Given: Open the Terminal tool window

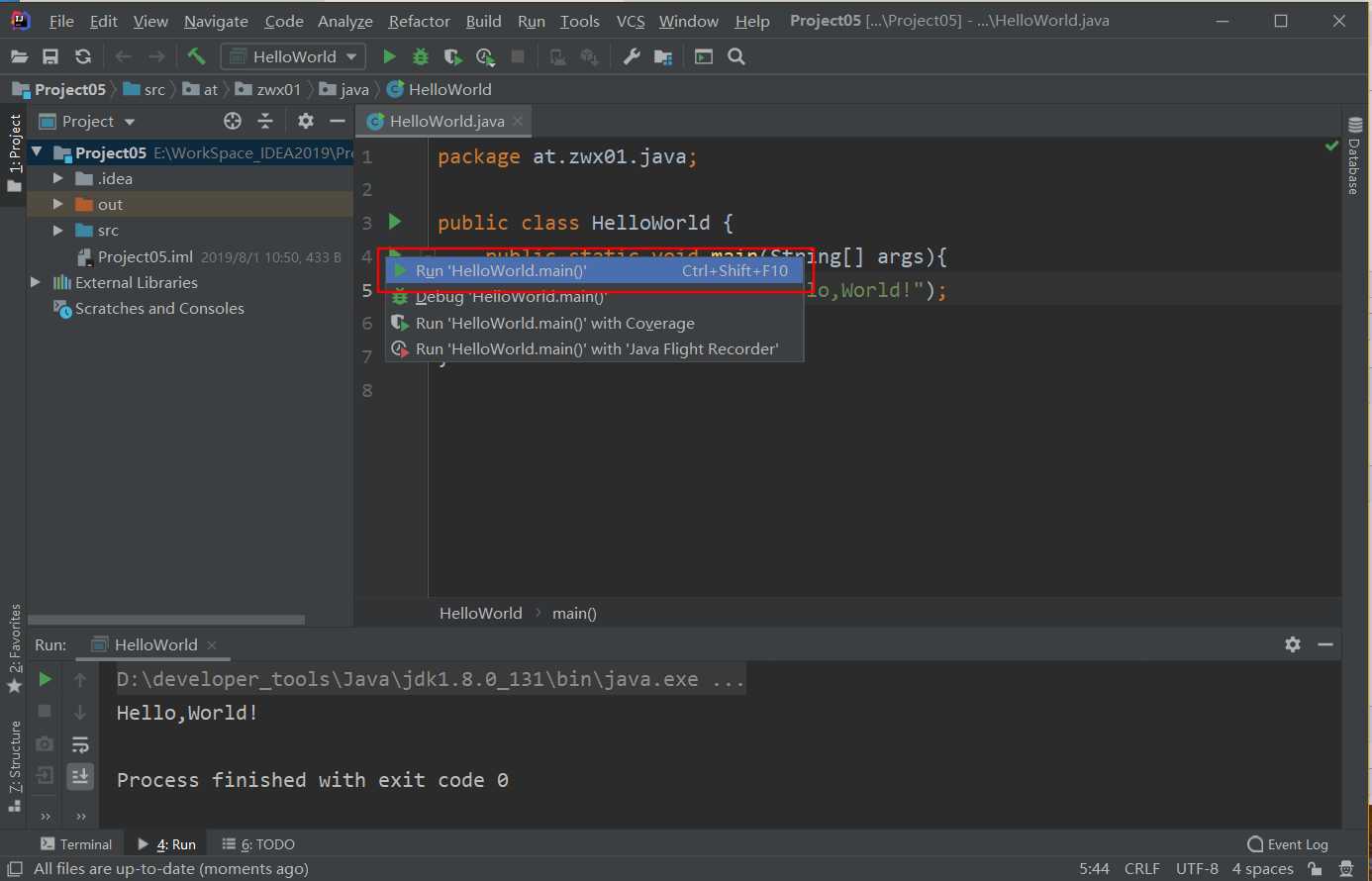Looking at the screenshot, I should 76,844.
